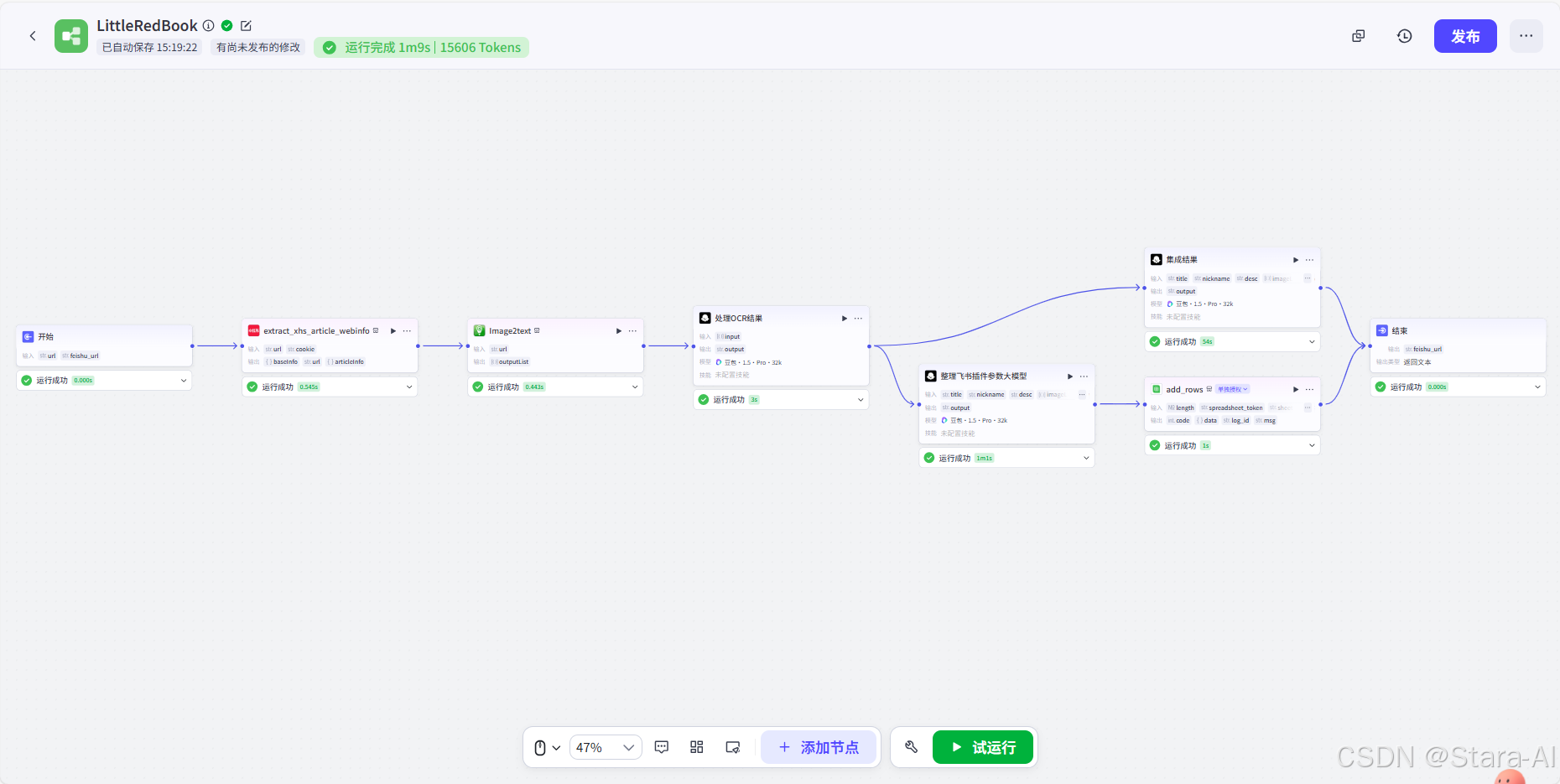Add a comment with the speech bubble icon
The height and width of the screenshot is (784, 1560).
[x=662, y=747]
